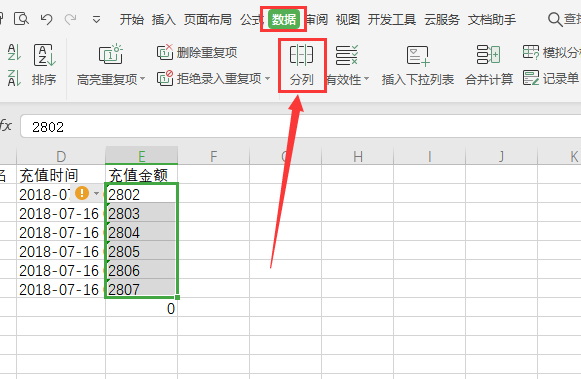
Task: Select column I header
Action: pyautogui.click(x=429, y=156)
